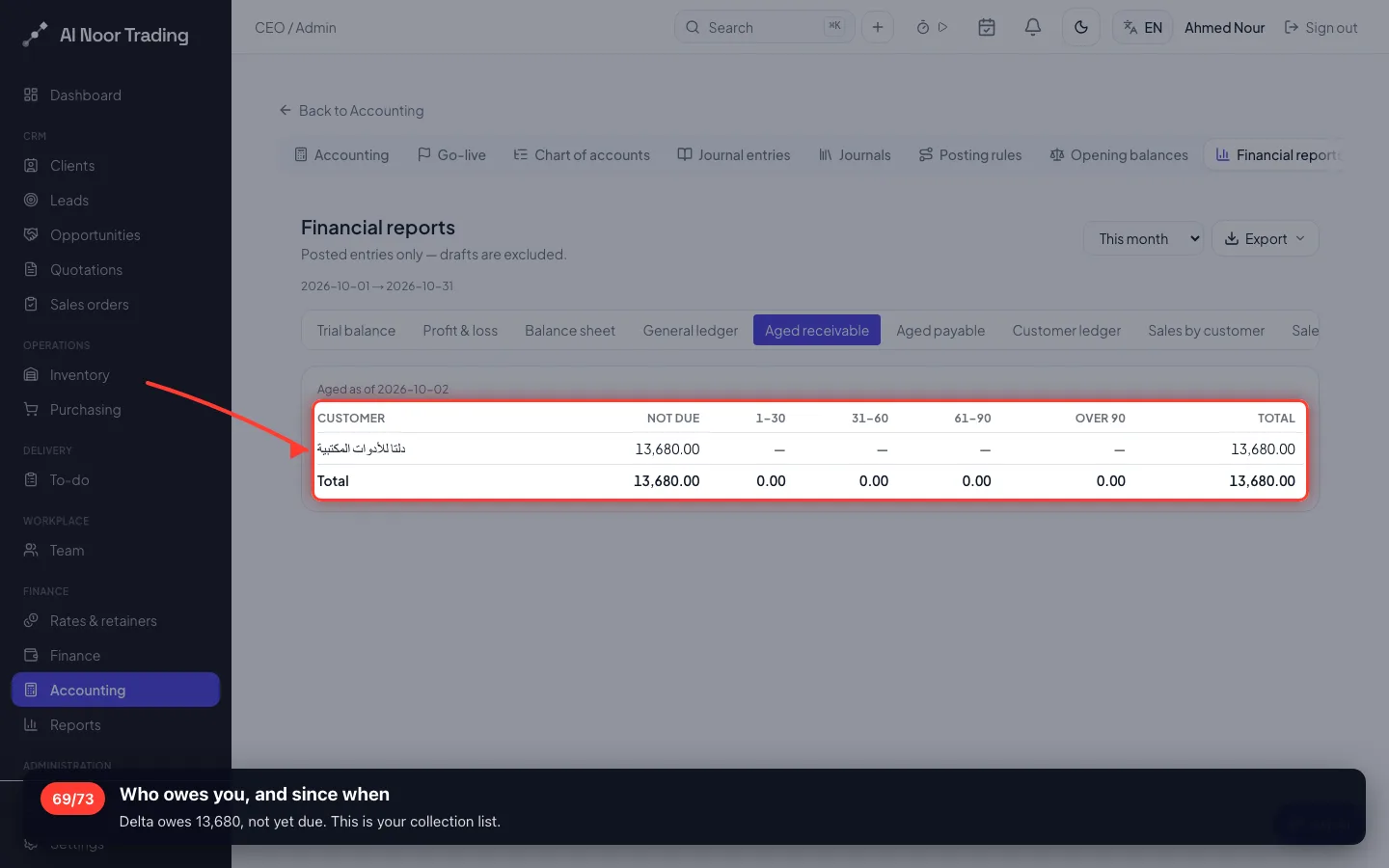Open Rates & retainers in the sidebar

pos(116,620)
